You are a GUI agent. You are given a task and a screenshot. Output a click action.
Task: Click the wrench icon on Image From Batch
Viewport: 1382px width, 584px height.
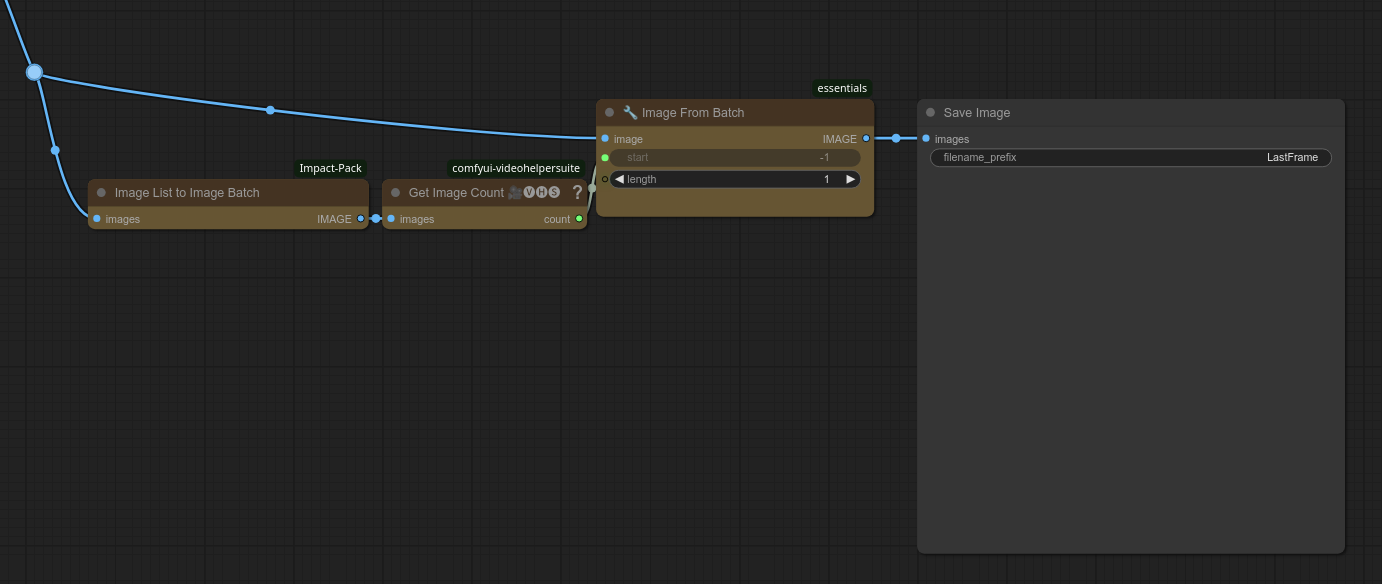pyautogui.click(x=630, y=113)
